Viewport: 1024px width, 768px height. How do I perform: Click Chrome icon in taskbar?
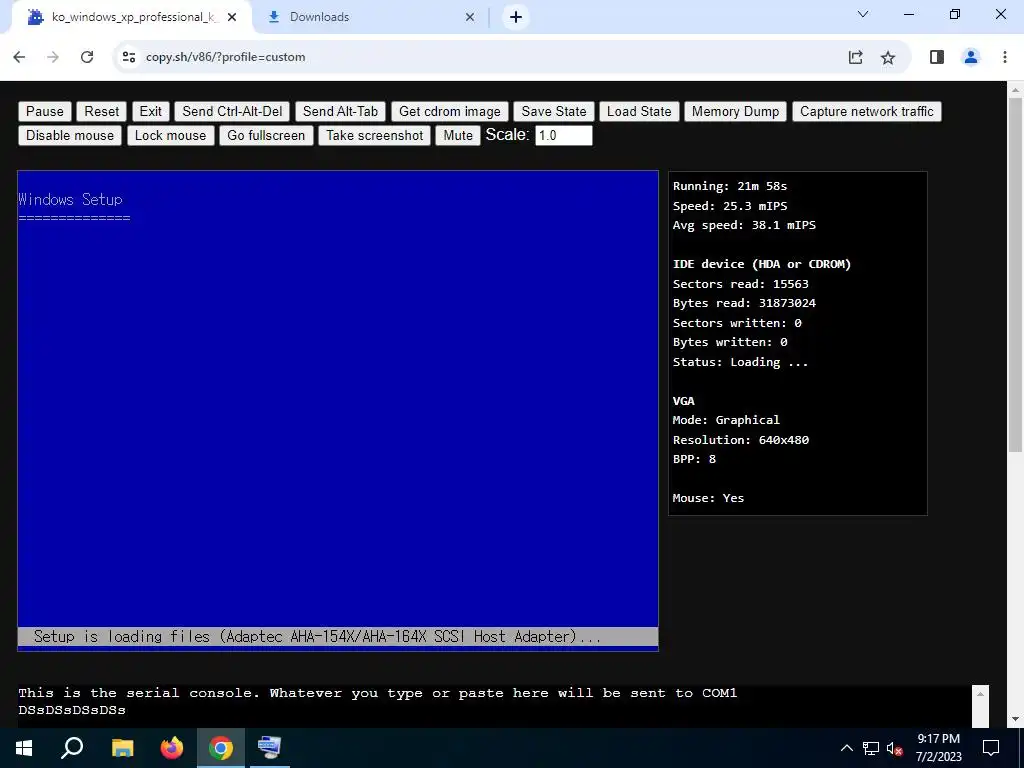tap(221, 748)
